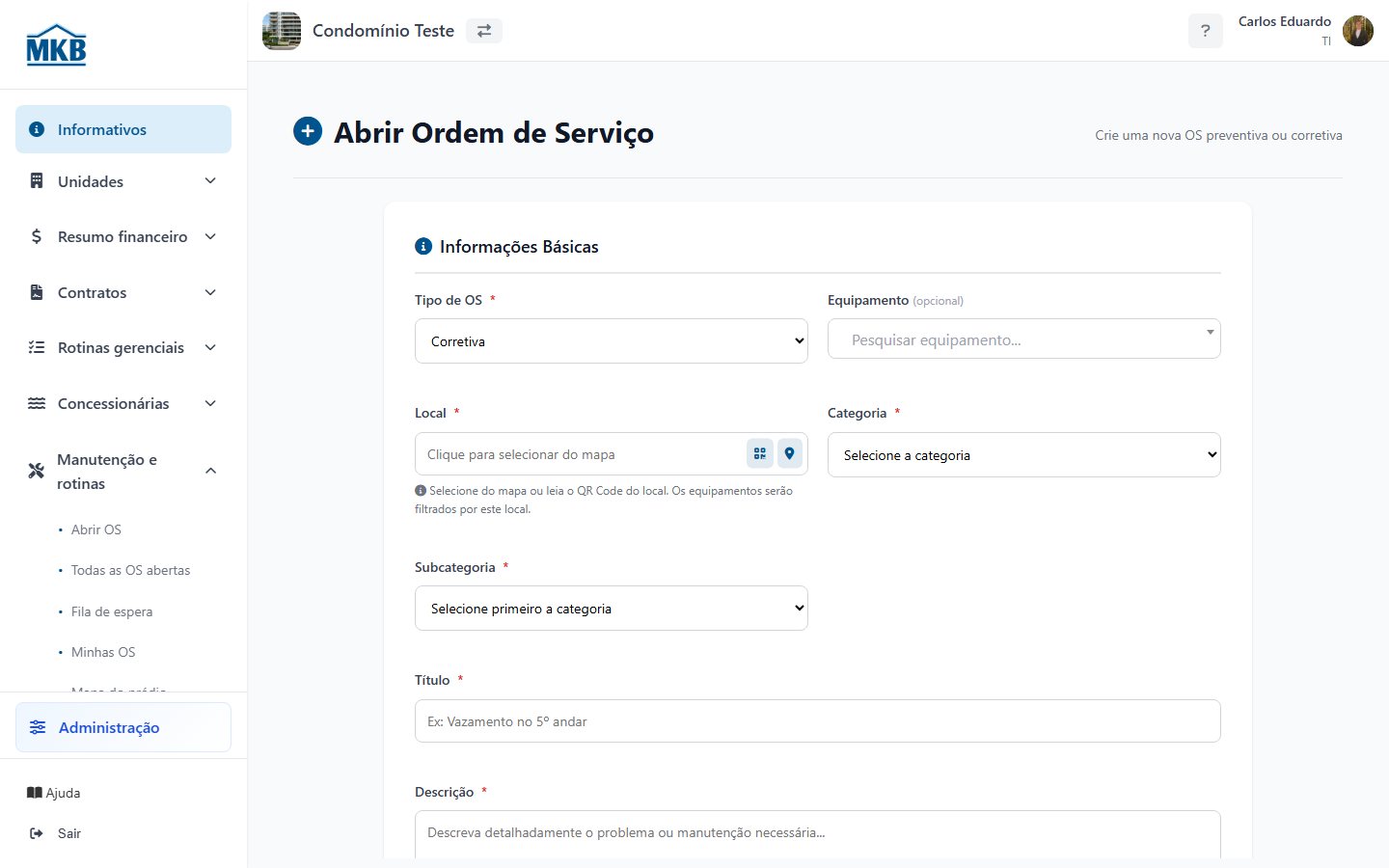Open the Categoria select dropdown
1389x868 pixels.
[1024, 455]
